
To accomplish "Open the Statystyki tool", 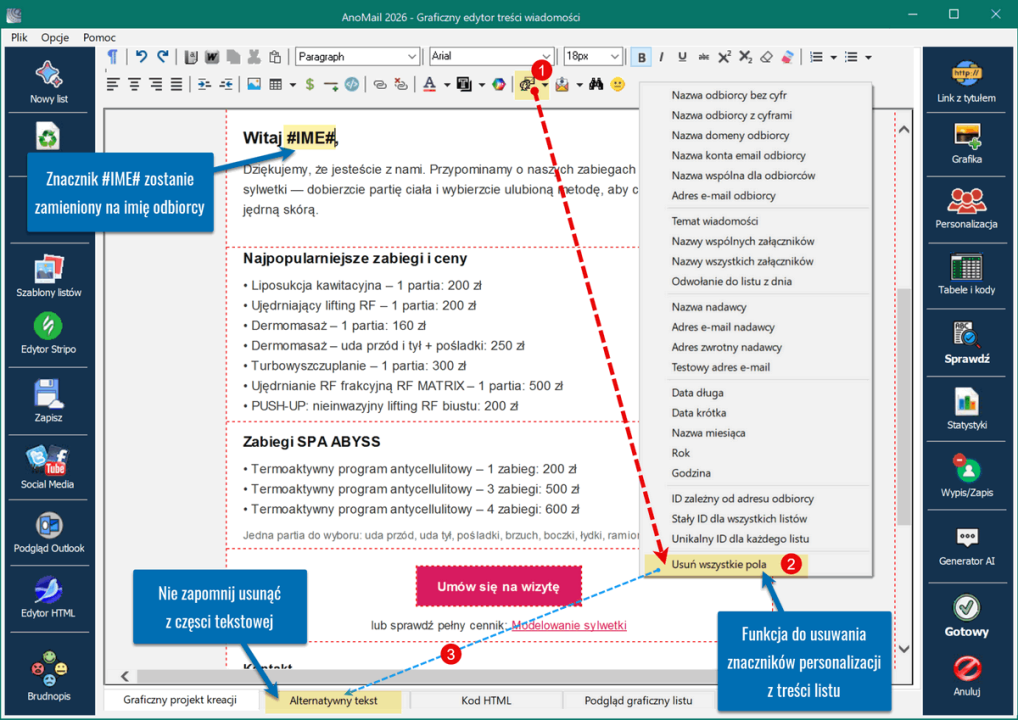I will tap(967, 409).
